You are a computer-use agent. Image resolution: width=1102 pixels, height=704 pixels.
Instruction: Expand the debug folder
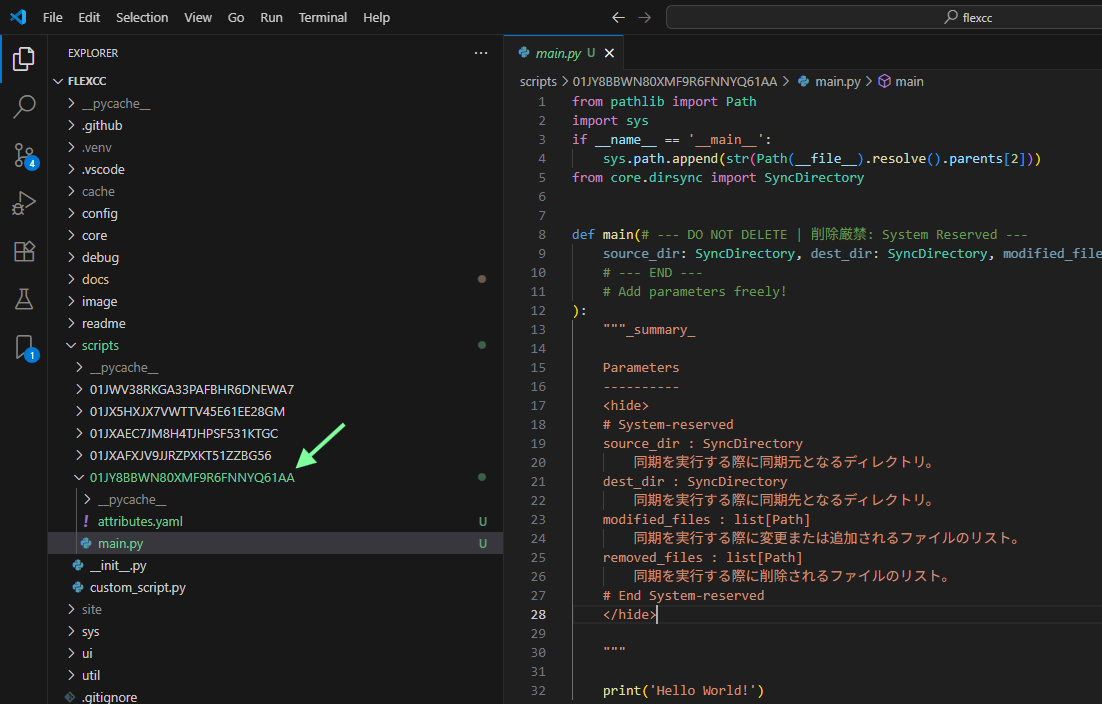pyautogui.click(x=275, y=257)
